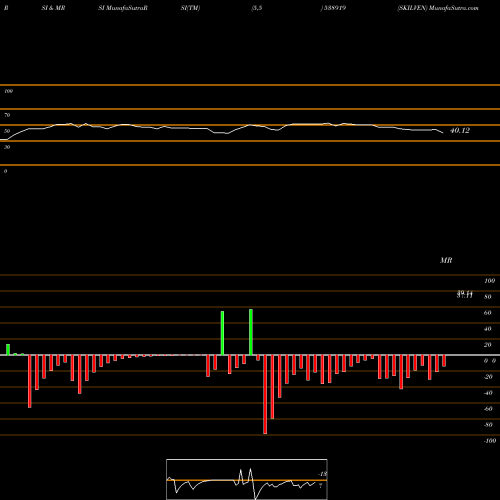Open the mini overview chart thumbnail at bottom
500x500 pixels.
click(247, 479)
